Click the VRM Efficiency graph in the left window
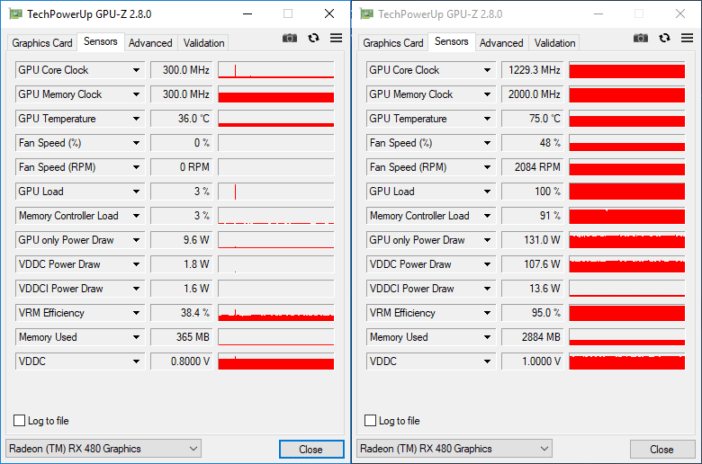Image resolution: width=702 pixels, height=464 pixels. 276,313
